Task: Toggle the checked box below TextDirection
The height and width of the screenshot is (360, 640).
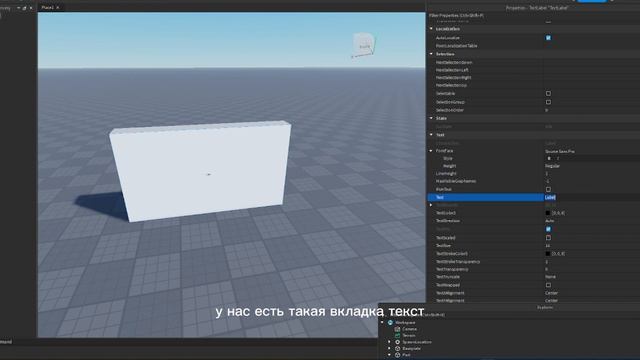Action: pyautogui.click(x=548, y=229)
